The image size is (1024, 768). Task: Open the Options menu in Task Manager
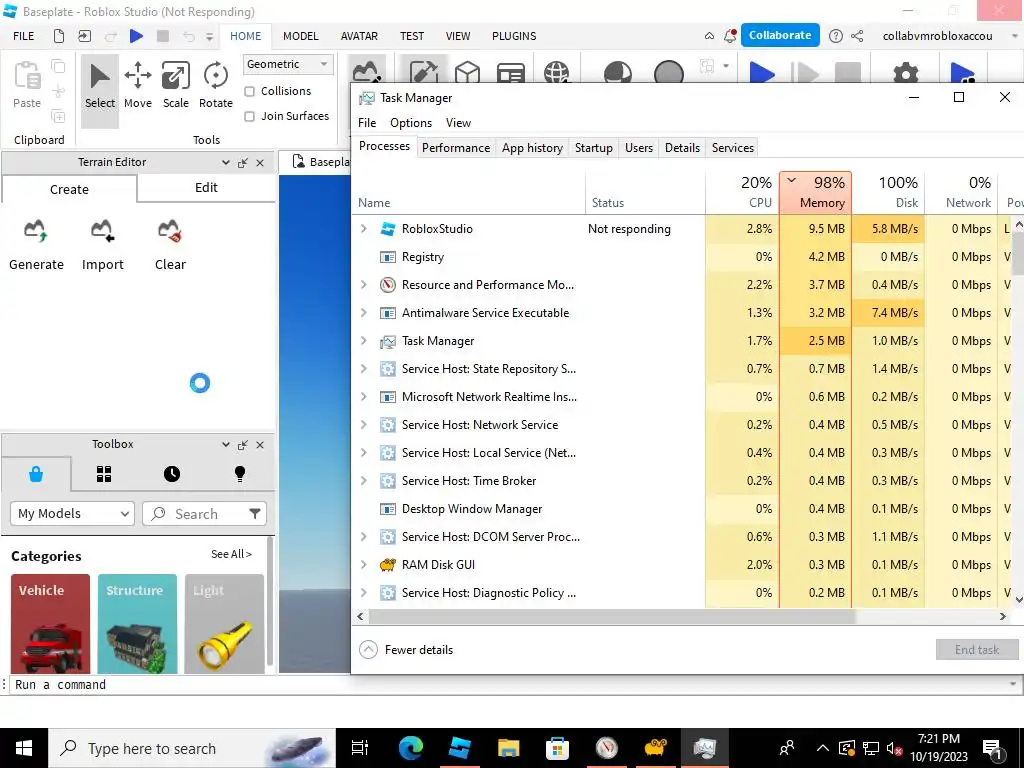tap(411, 123)
